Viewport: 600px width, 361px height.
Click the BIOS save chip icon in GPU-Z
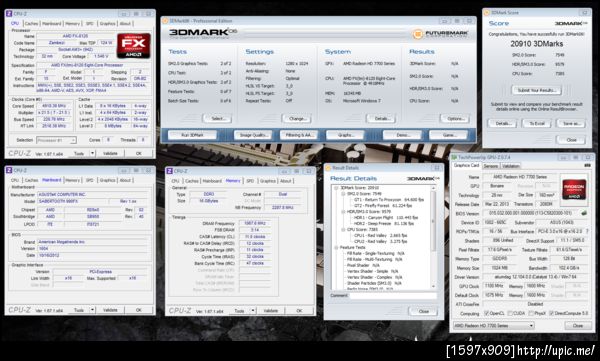pyautogui.click(x=584, y=213)
